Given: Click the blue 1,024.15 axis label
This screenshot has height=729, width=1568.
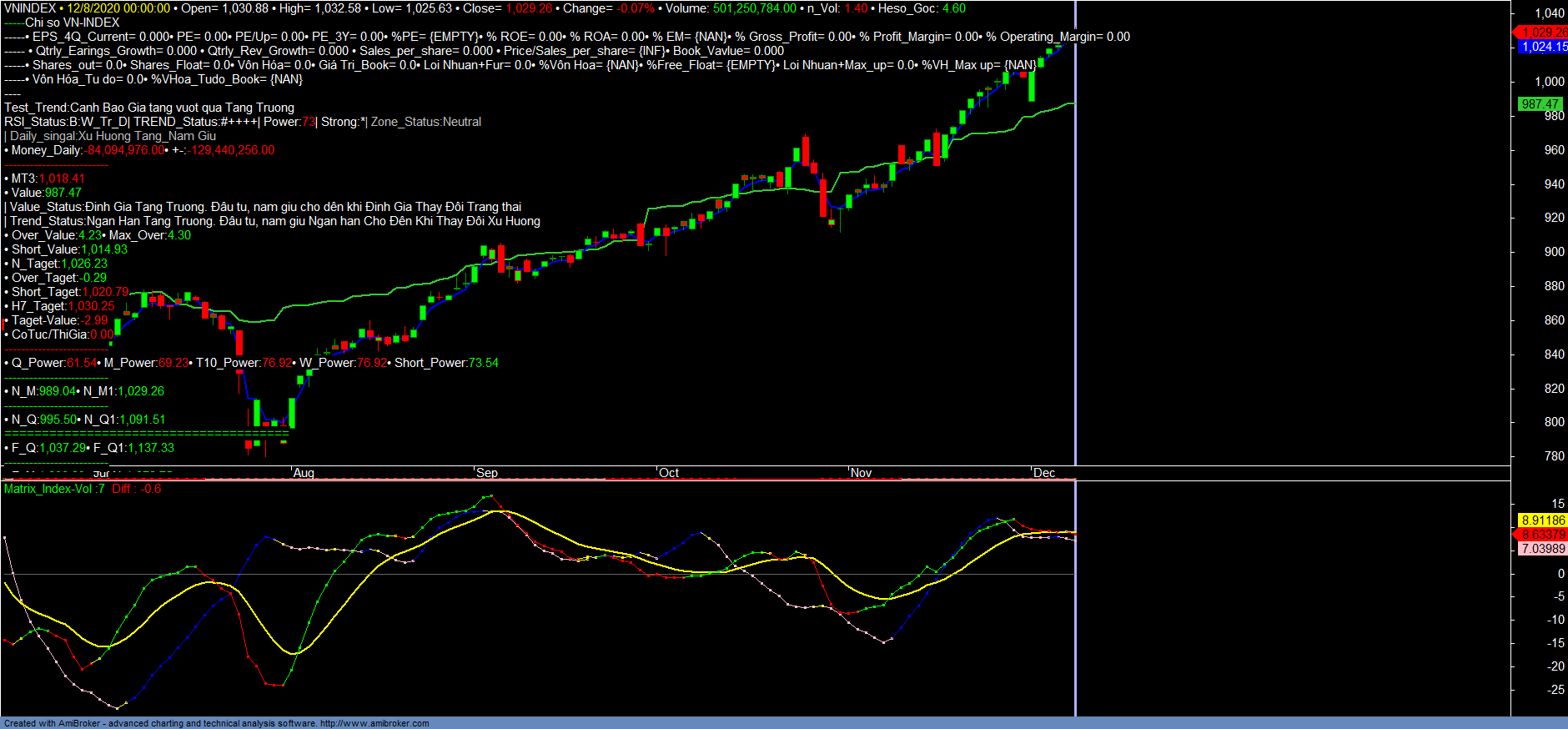Looking at the screenshot, I should (1542, 47).
